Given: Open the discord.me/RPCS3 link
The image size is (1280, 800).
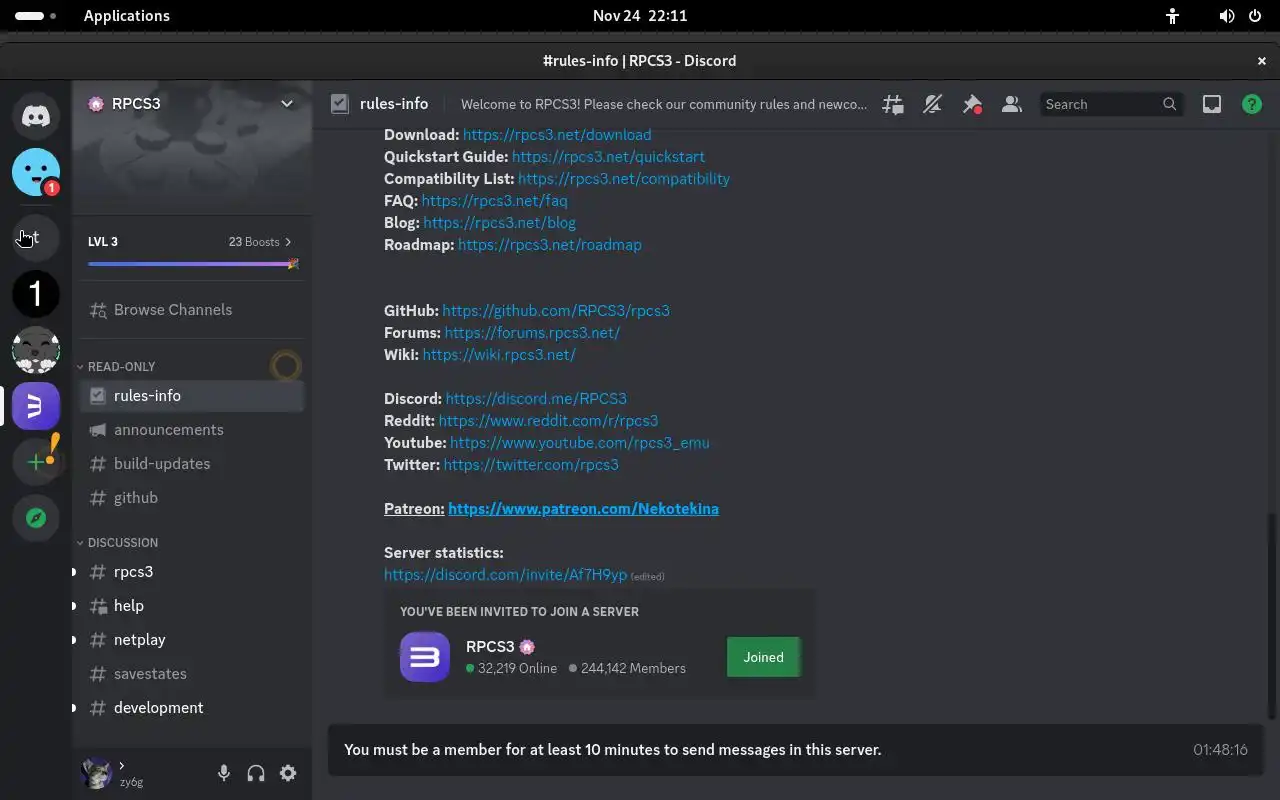Looking at the screenshot, I should coord(536,399).
